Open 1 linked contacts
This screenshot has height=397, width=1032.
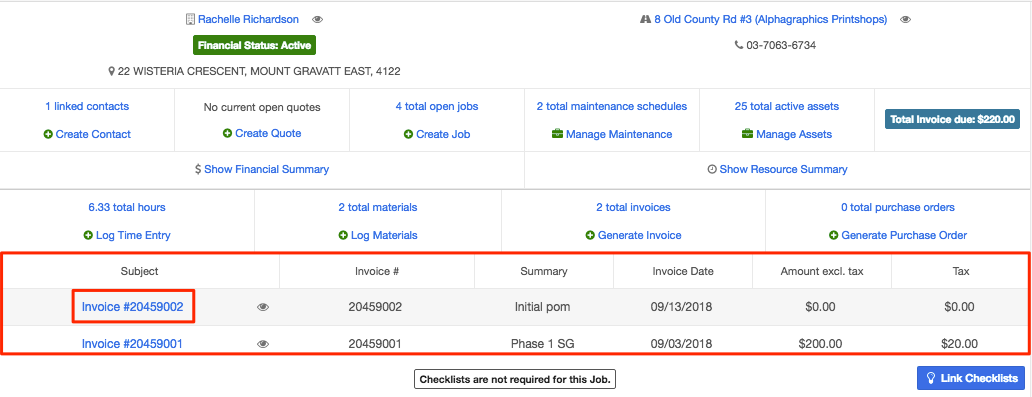click(87, 106)
